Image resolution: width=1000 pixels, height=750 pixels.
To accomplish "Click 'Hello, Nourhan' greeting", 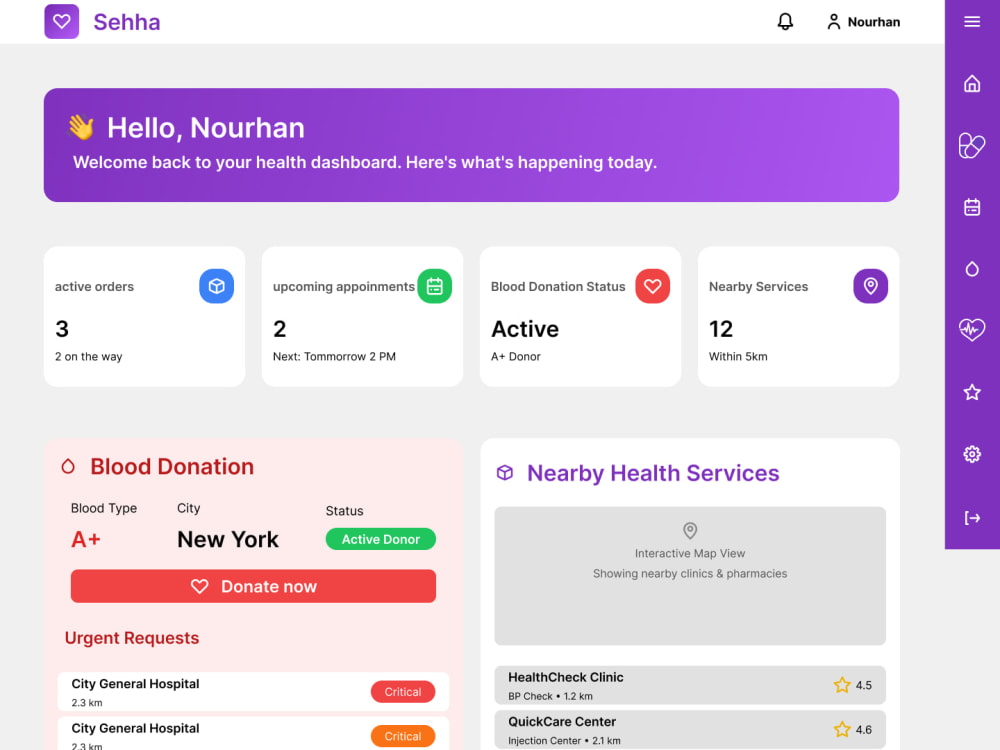I will click(205, 128).
